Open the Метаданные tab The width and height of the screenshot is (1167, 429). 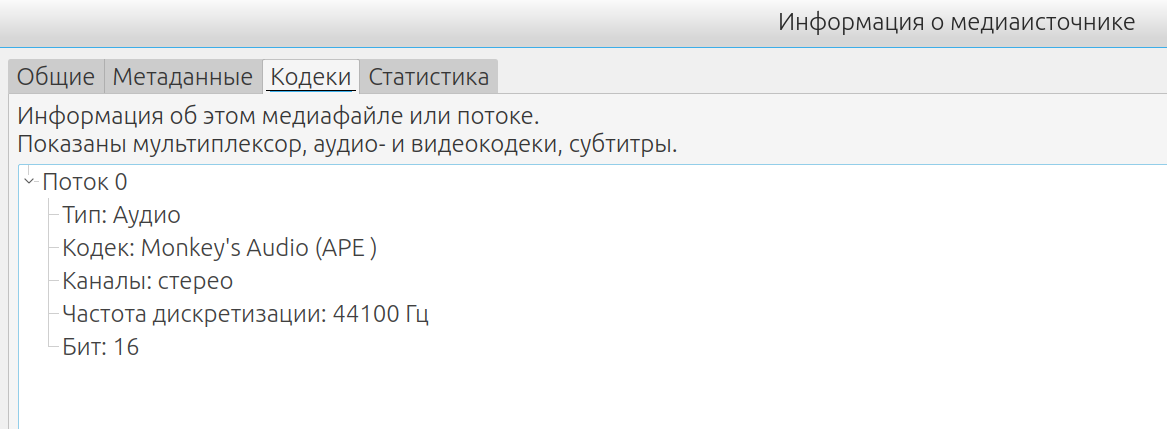182,77
